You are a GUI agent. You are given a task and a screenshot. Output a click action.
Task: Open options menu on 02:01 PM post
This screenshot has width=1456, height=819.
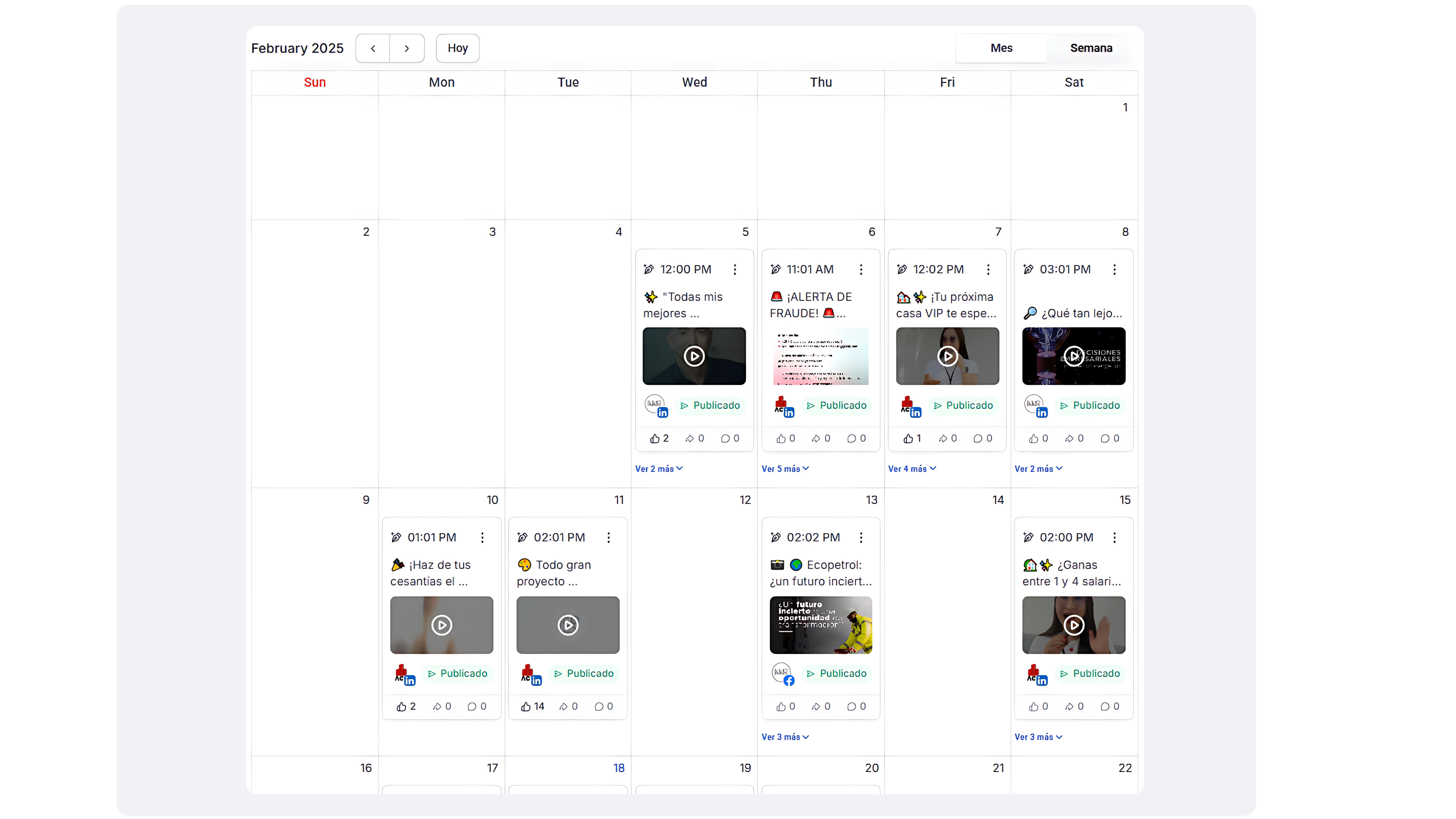click(609, 537)
